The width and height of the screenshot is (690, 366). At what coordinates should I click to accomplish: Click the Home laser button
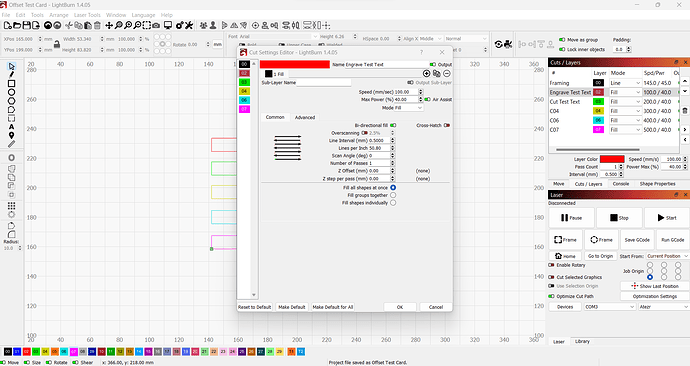coord(565,256)
